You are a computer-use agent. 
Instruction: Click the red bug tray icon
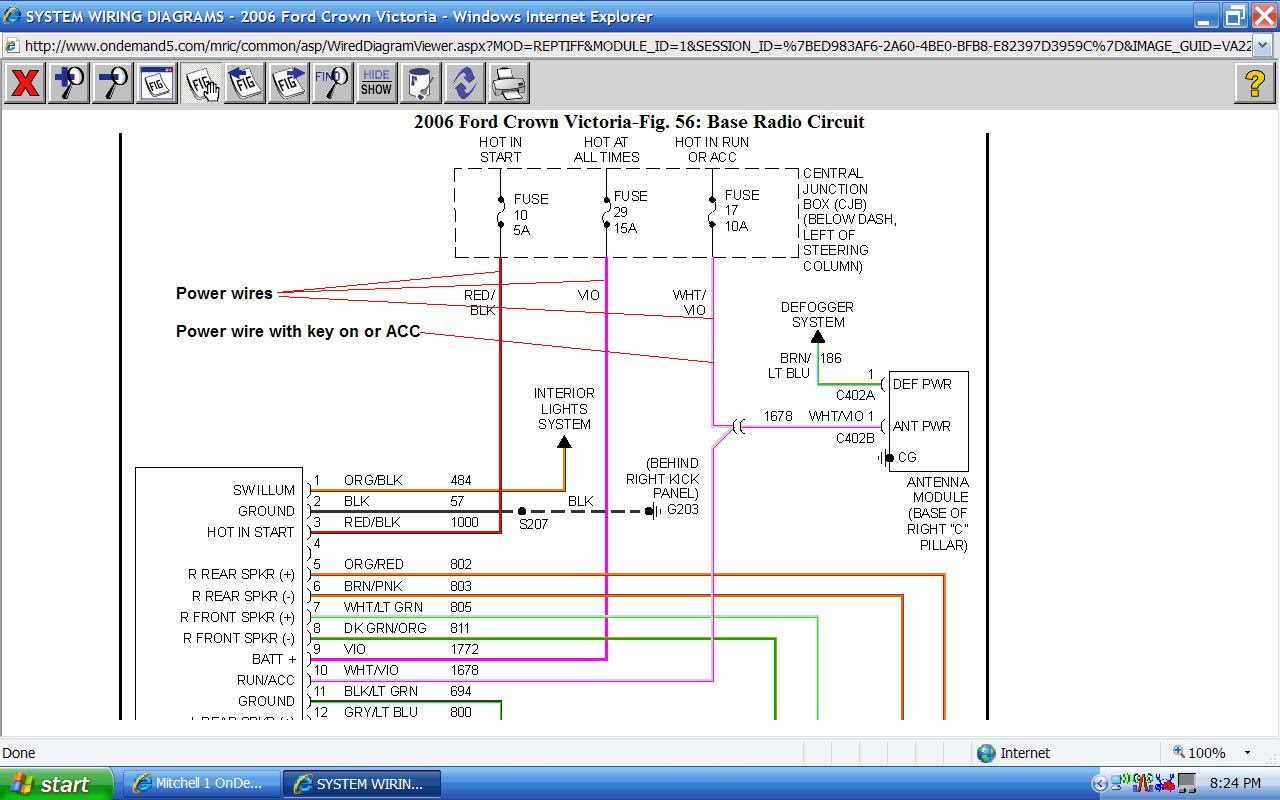(x=1164, y=782)
